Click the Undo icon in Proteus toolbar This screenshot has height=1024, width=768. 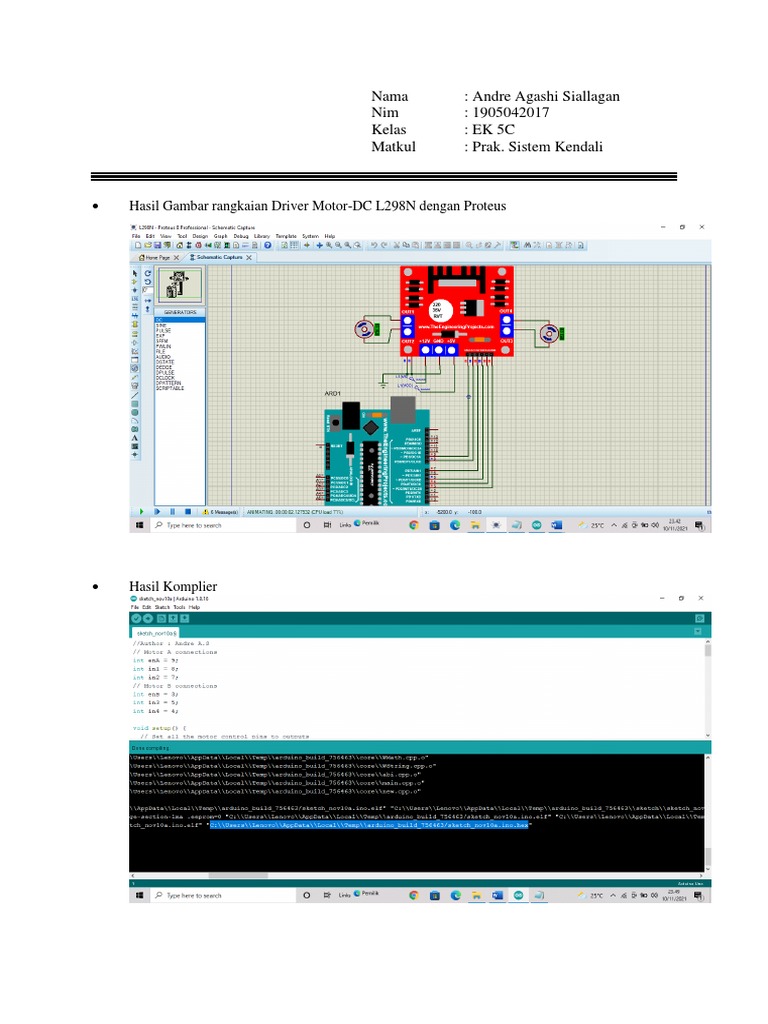(374, 246)
